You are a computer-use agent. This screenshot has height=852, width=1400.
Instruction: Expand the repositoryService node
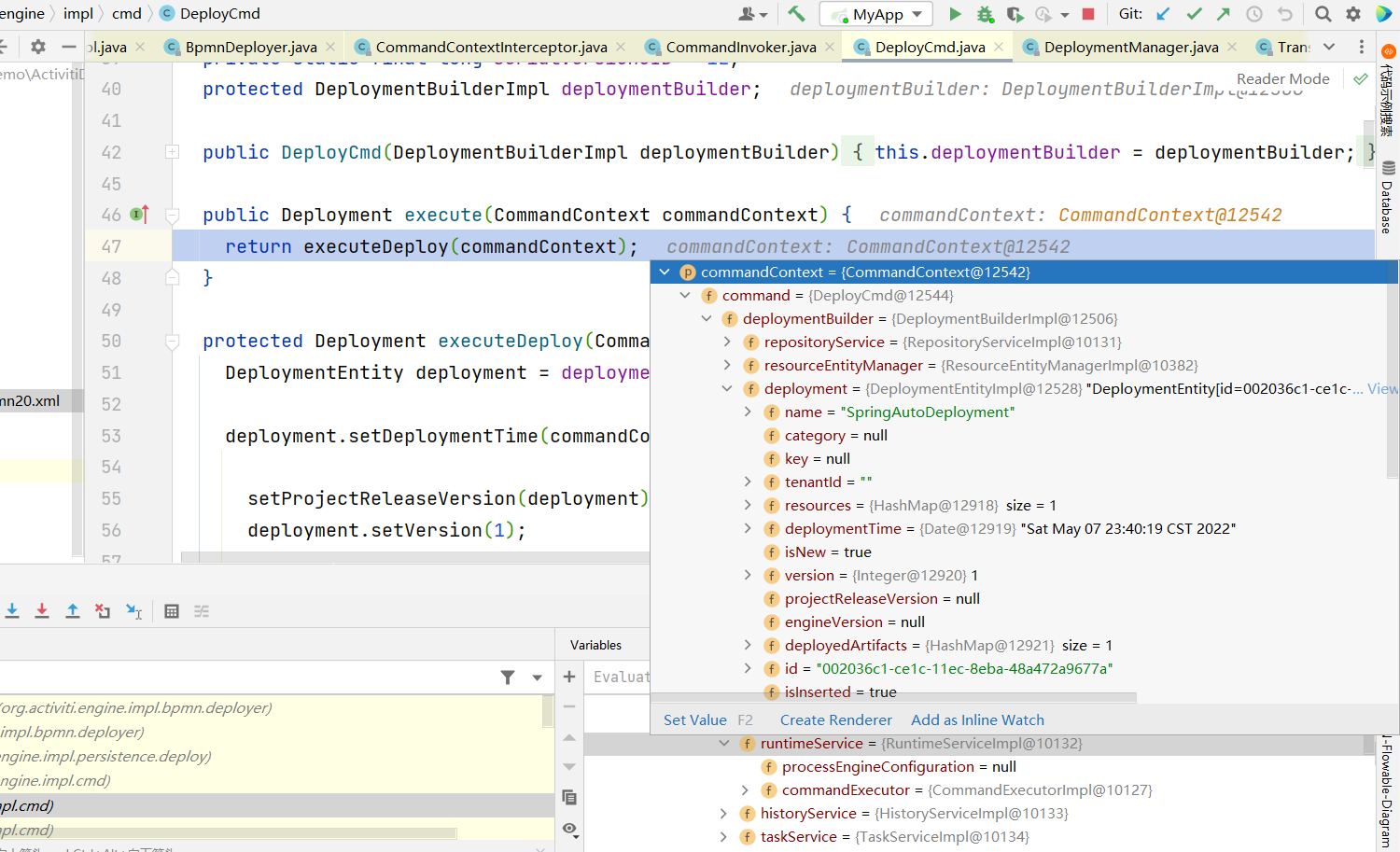click(727, 342)
